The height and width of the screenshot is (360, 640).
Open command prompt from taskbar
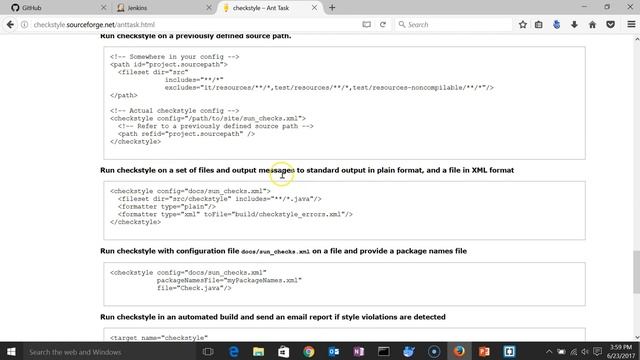click(x=384, y=351)
